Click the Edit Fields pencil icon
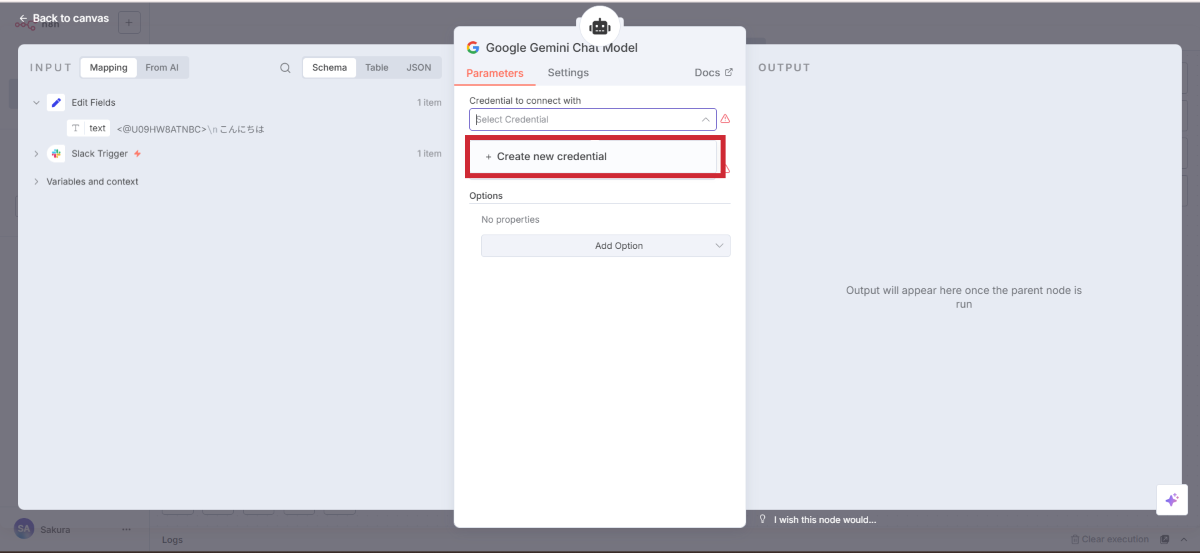Viewport: 1200px width, 553px height. point(56,103)
